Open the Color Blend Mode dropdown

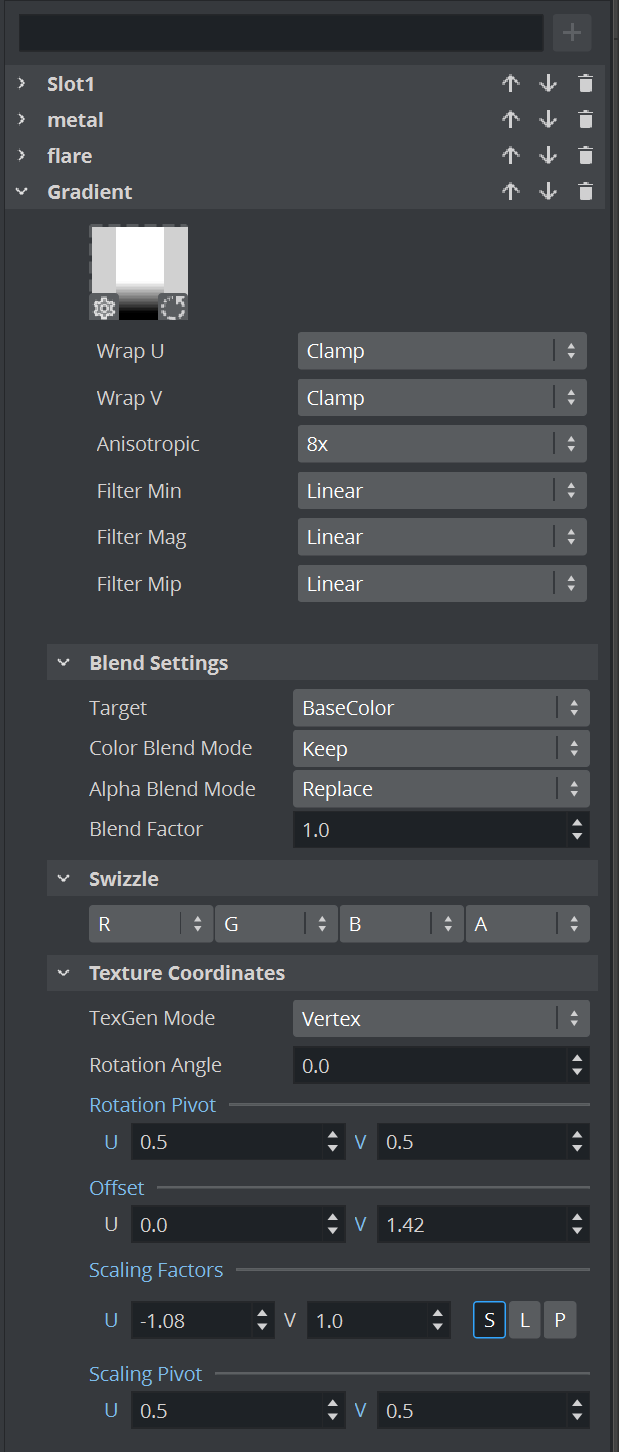[x=440, y=749]
